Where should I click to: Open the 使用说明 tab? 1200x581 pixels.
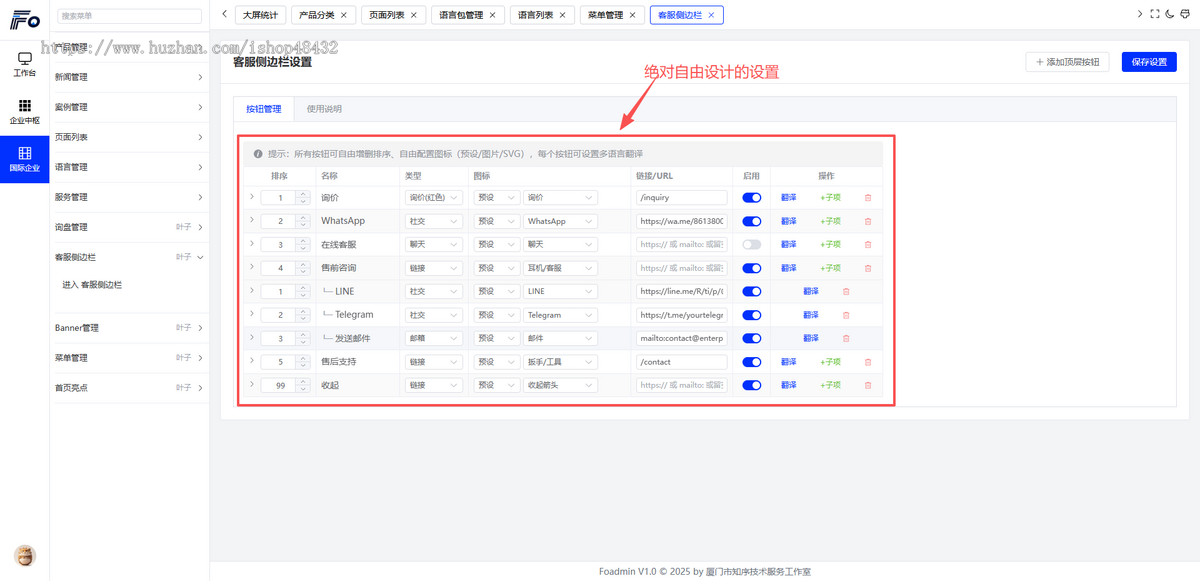324,109
